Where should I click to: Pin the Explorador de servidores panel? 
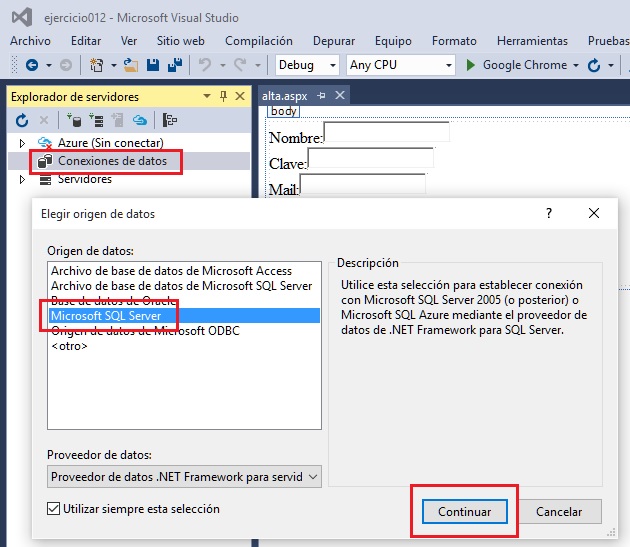223,96
